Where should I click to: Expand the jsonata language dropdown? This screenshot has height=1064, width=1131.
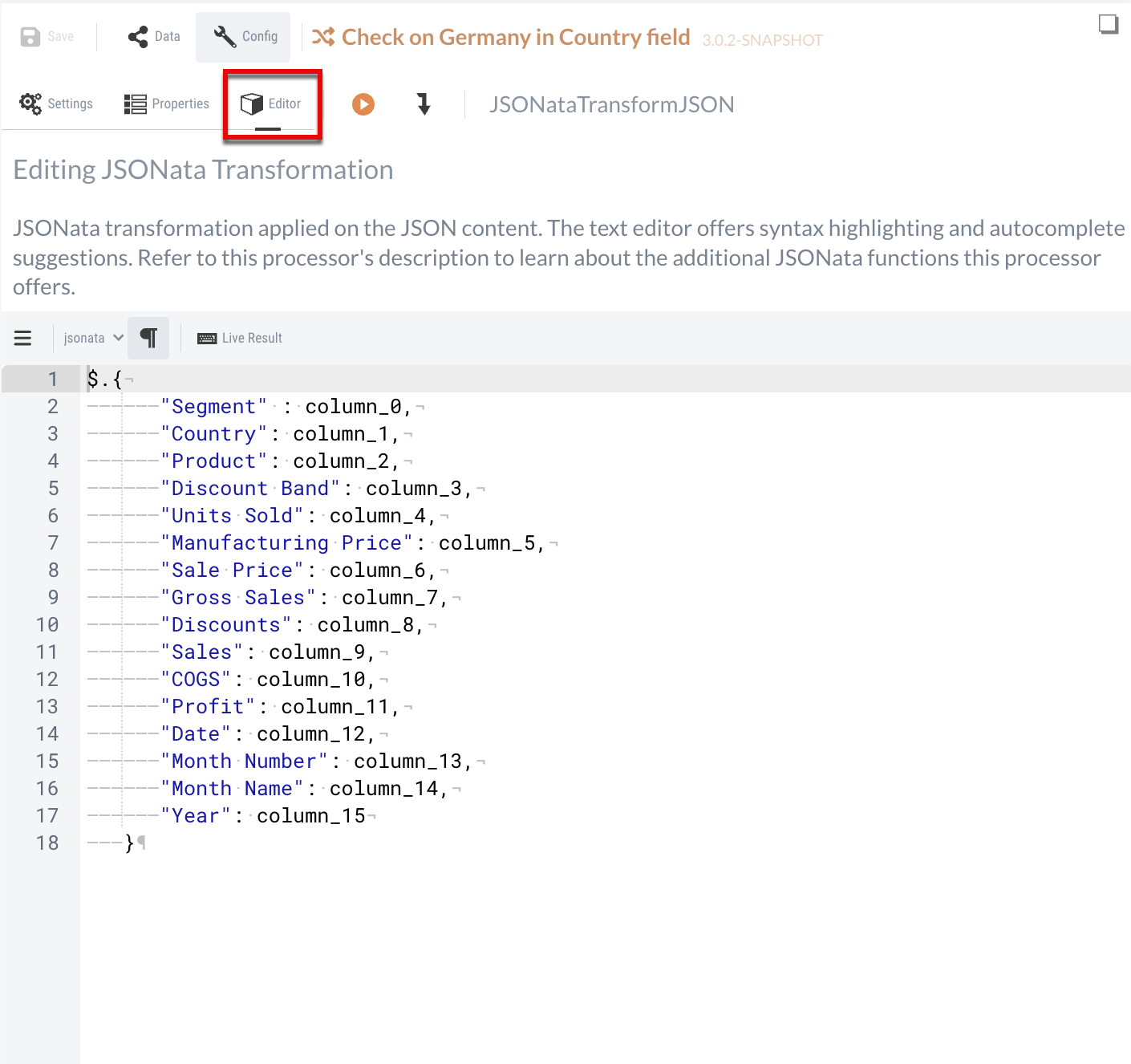click(92, 339)
